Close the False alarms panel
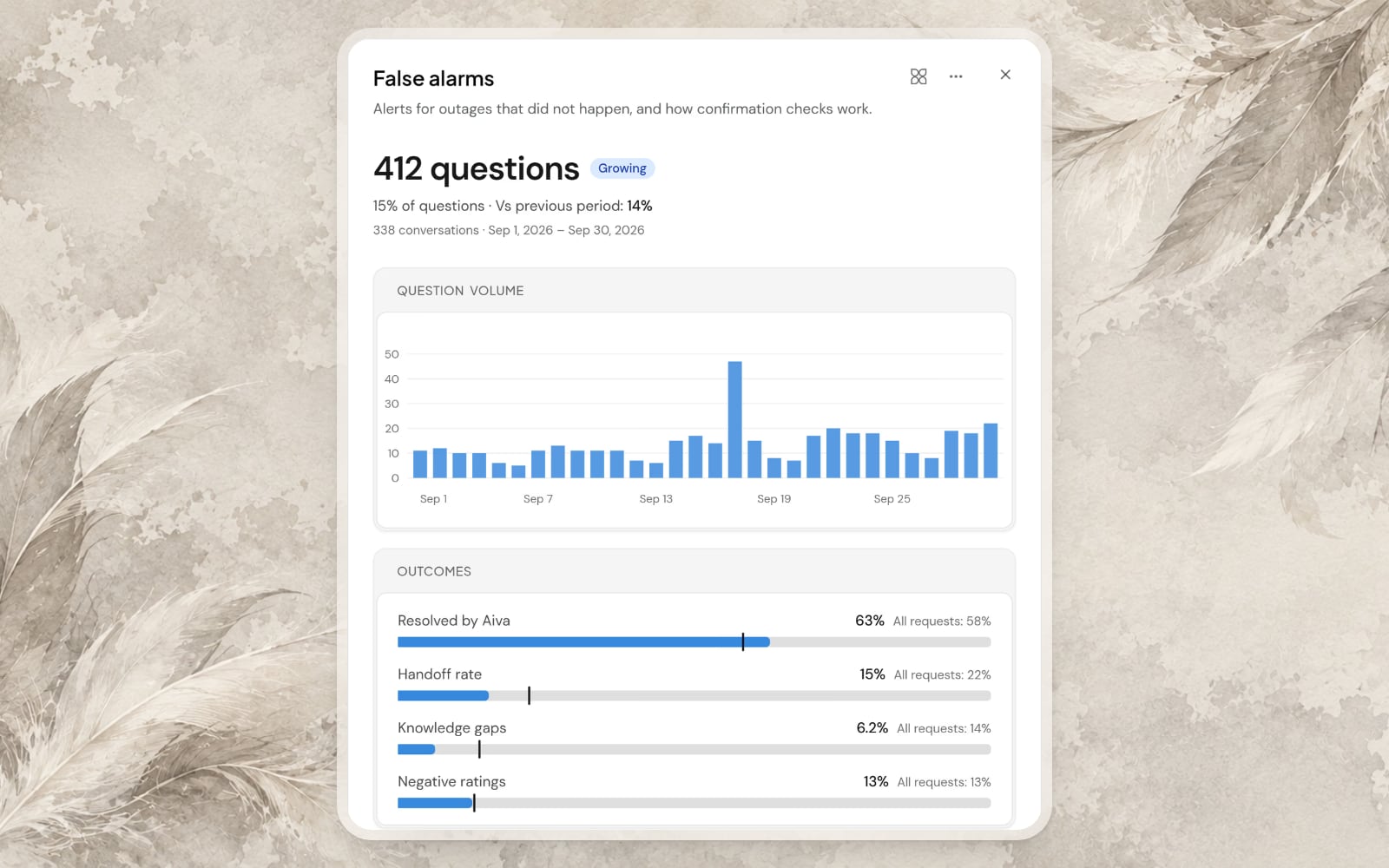 1005,75
